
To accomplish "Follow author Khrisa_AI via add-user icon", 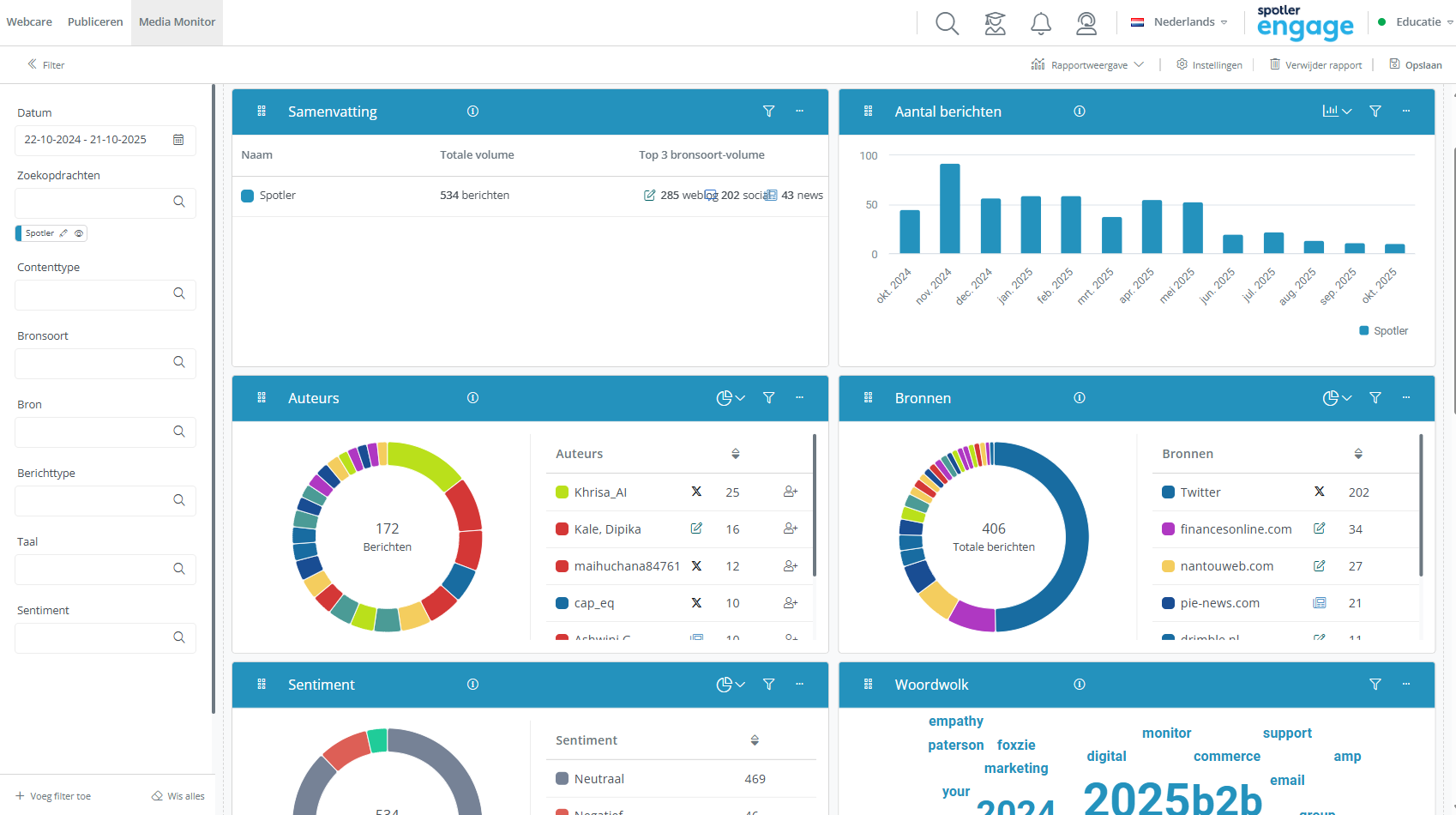I will click(x=791, y=492).
